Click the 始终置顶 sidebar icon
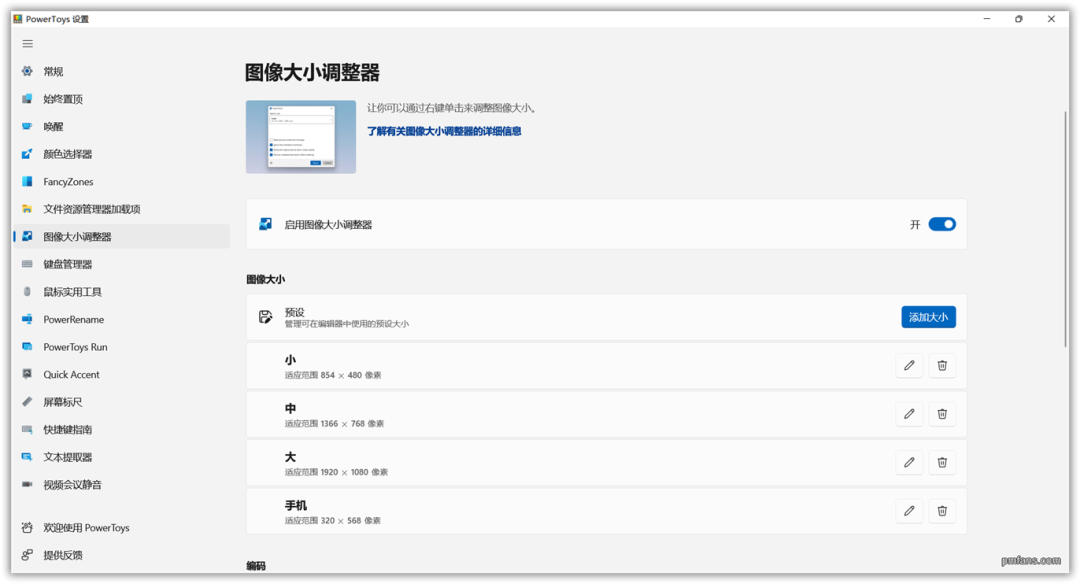The height and width of the screenshot is (584, 1080). 27,98
